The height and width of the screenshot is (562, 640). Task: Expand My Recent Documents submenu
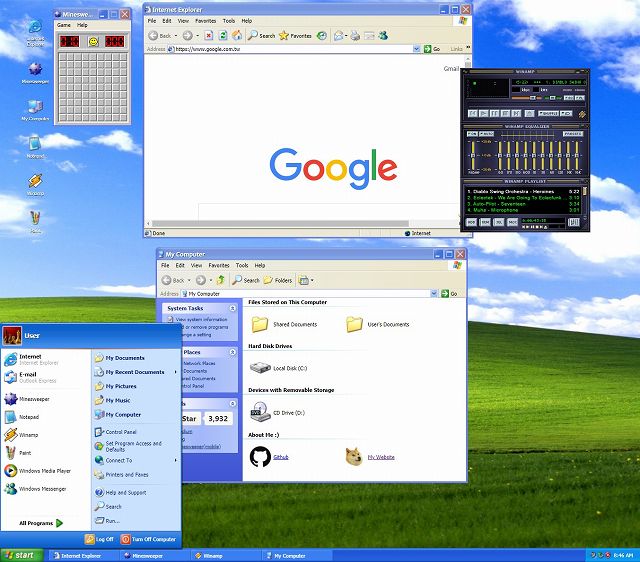coord(136,372)
